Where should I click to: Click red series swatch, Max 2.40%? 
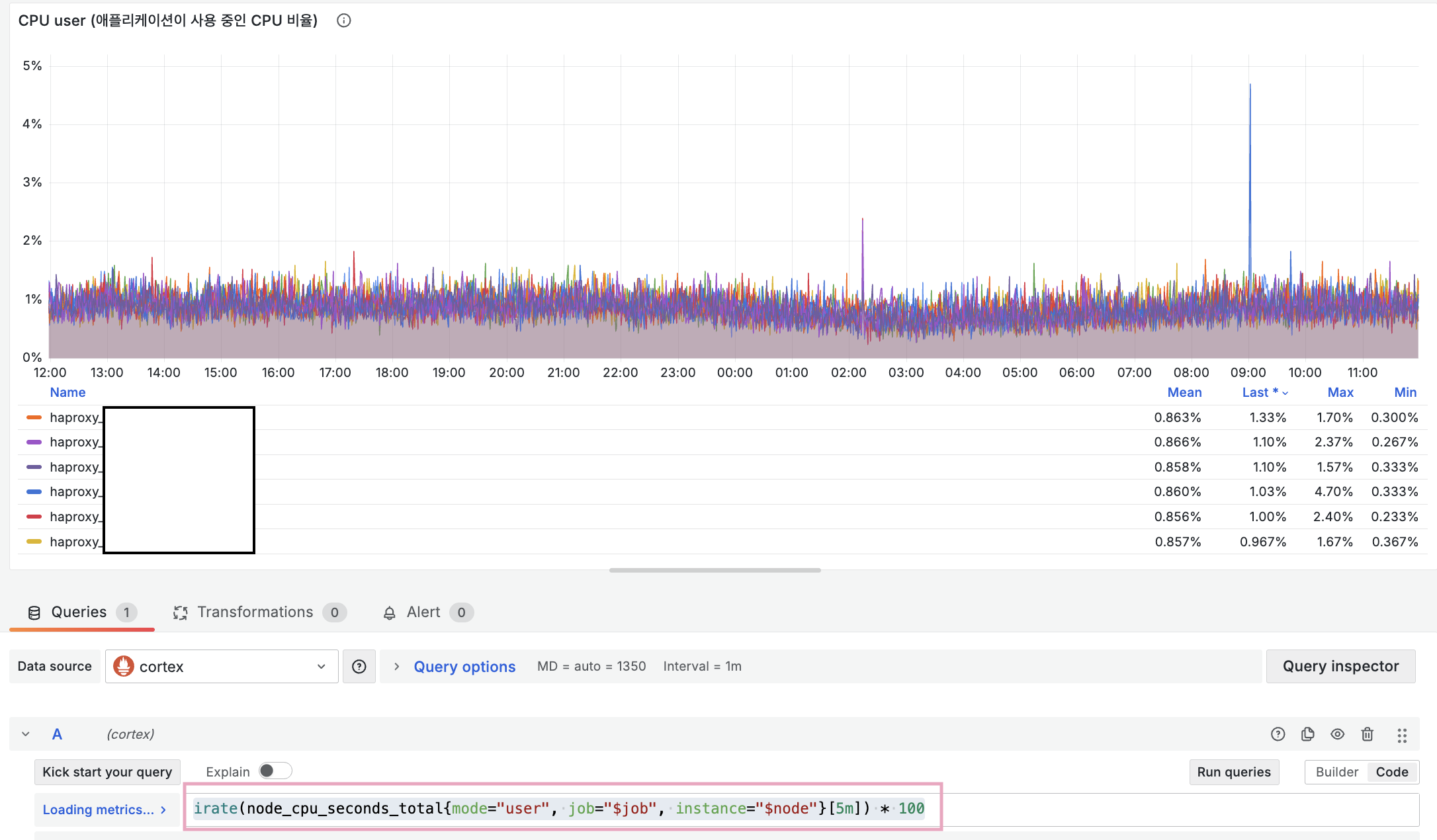click(x=34, y=517)
